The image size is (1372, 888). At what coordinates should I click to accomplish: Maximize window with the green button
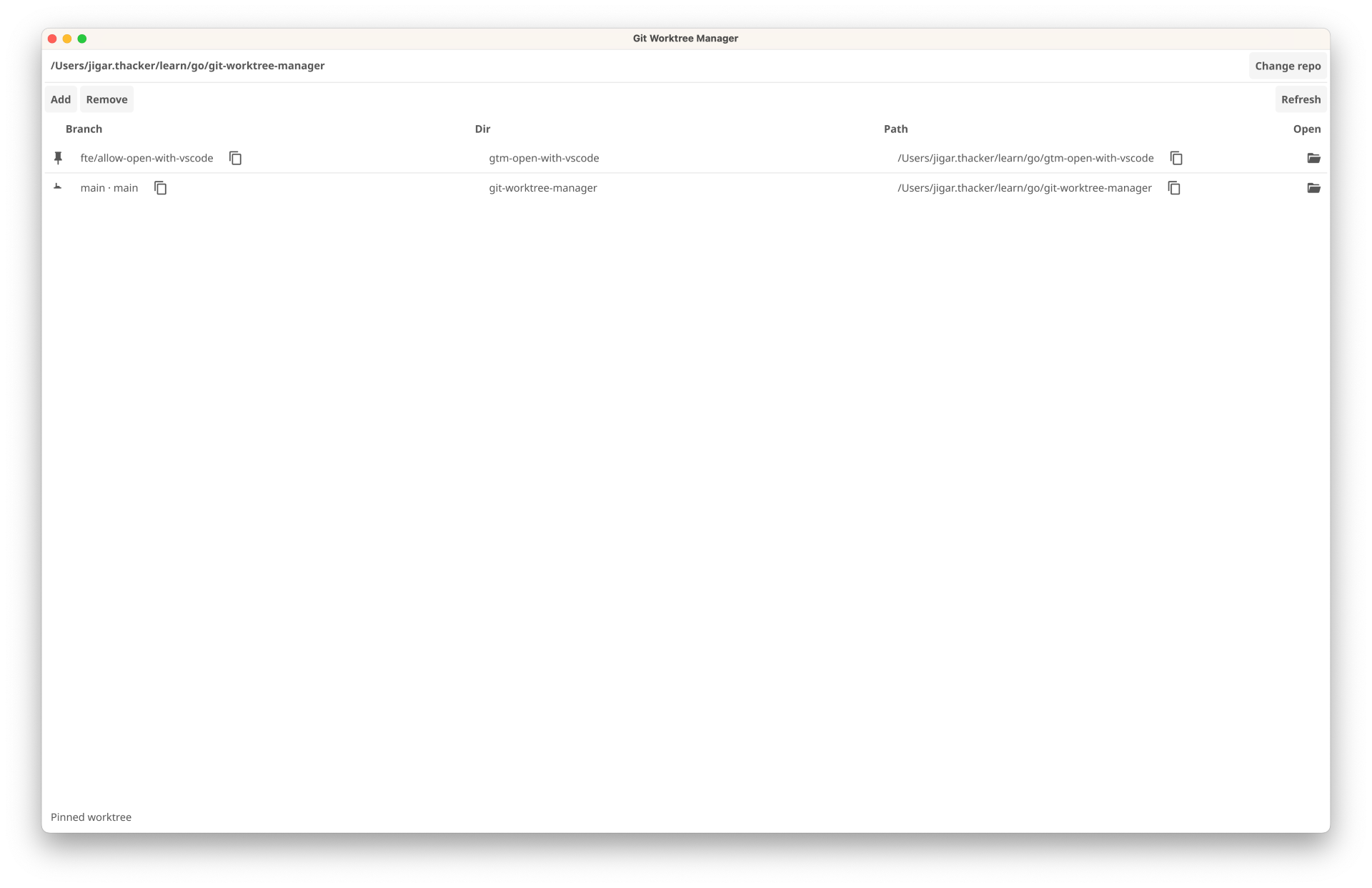click(x=82, y=39)
